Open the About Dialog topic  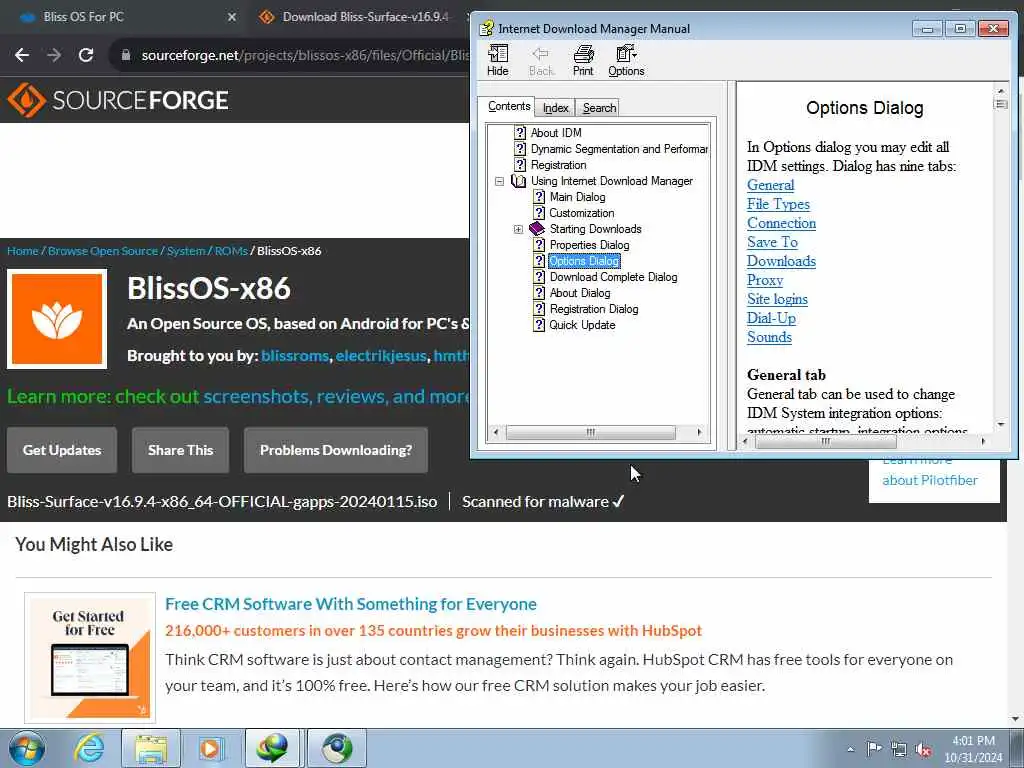[x=580, y=293]
